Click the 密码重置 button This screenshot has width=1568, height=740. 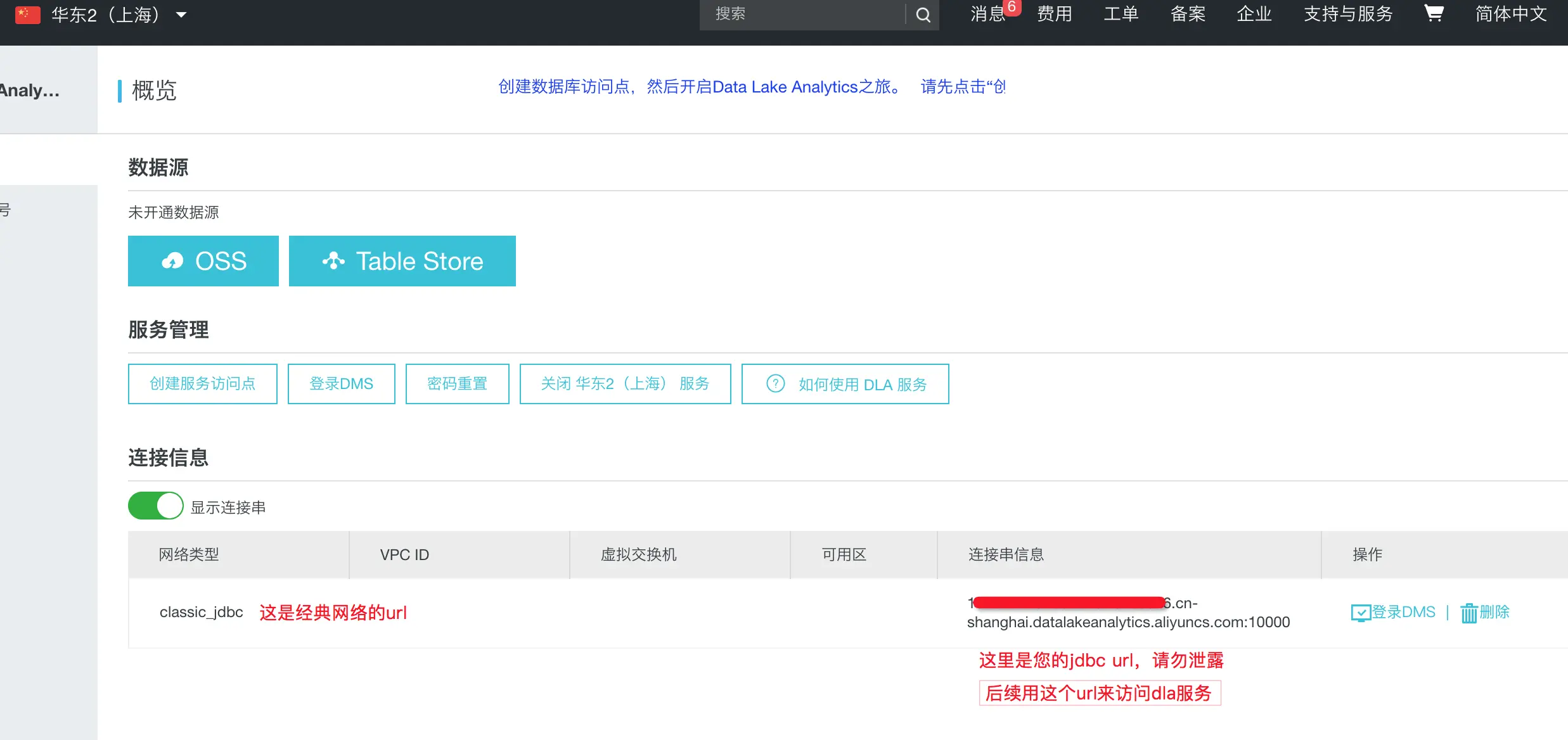pyautogui.click(x=458, y=384)
